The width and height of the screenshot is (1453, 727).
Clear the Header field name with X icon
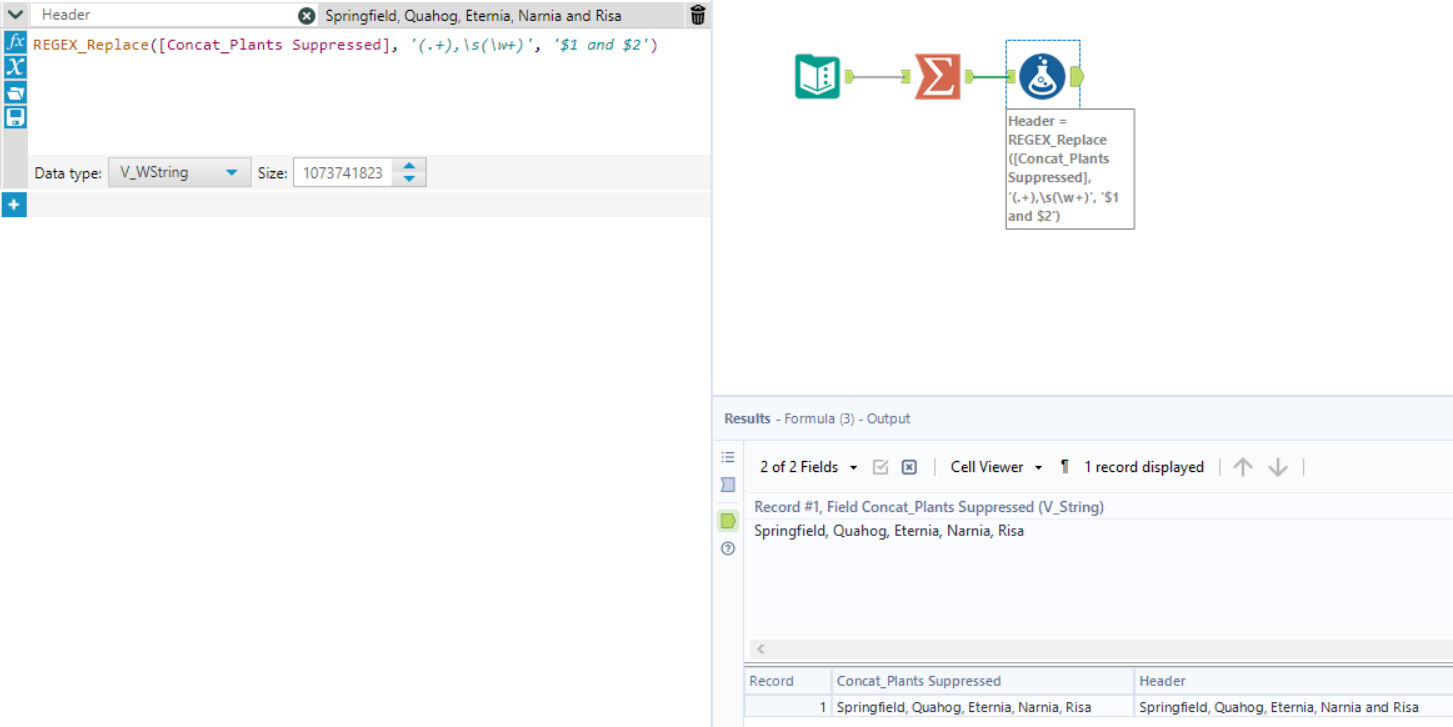(307, 16)
